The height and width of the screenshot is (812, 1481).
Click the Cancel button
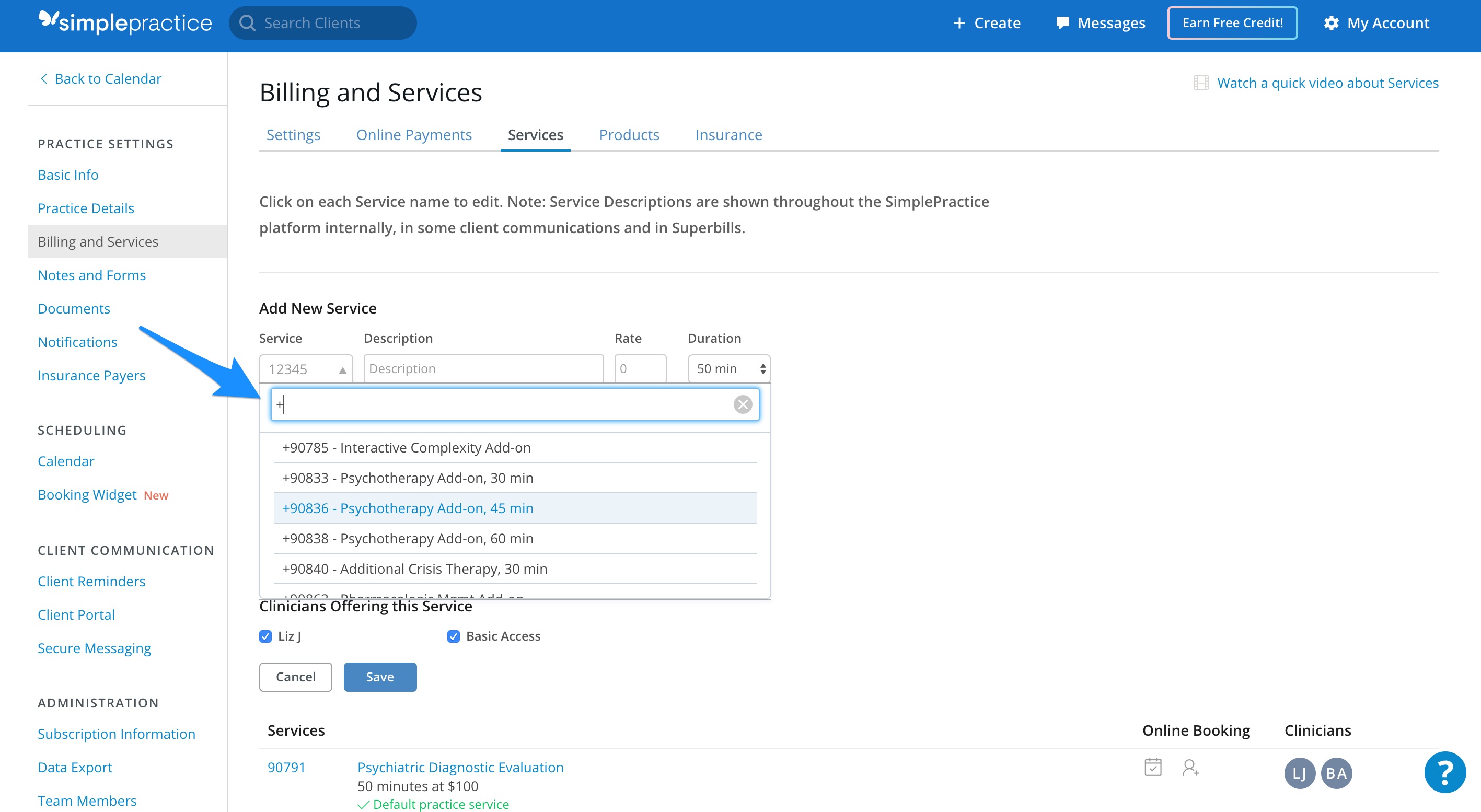click(x=295, y=677)
